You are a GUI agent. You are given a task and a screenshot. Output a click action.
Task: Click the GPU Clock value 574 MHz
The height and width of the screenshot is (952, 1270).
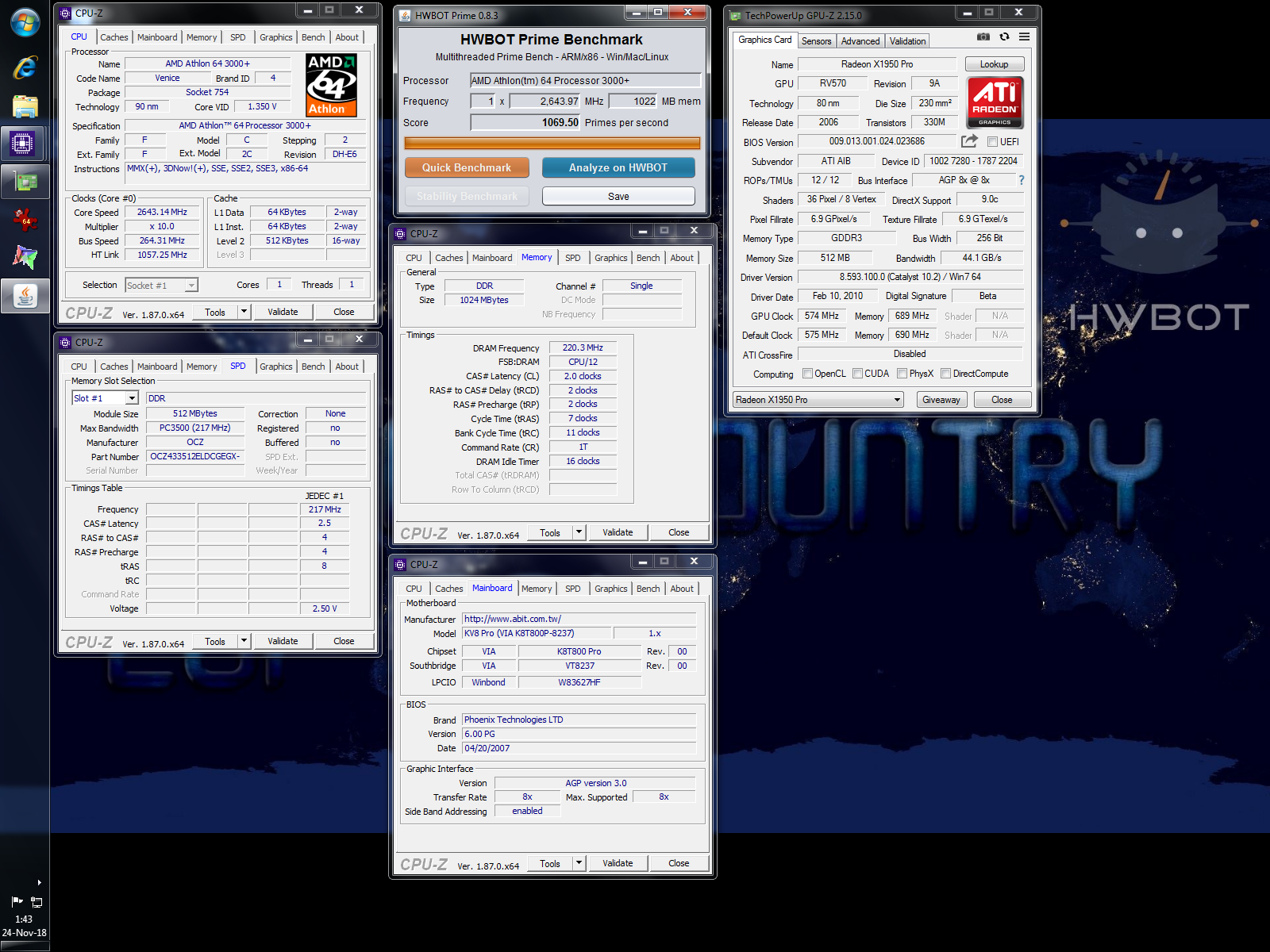point(822,316)
